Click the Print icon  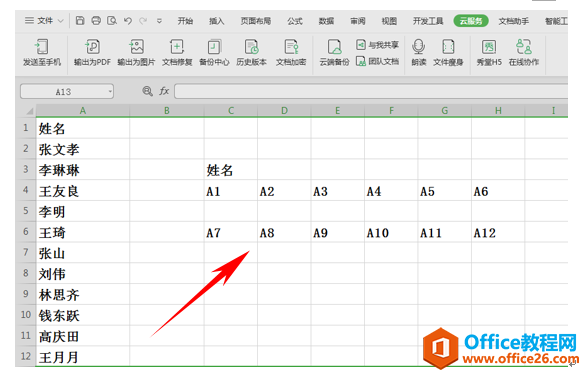pyautogui.click(x=96, y=21)
